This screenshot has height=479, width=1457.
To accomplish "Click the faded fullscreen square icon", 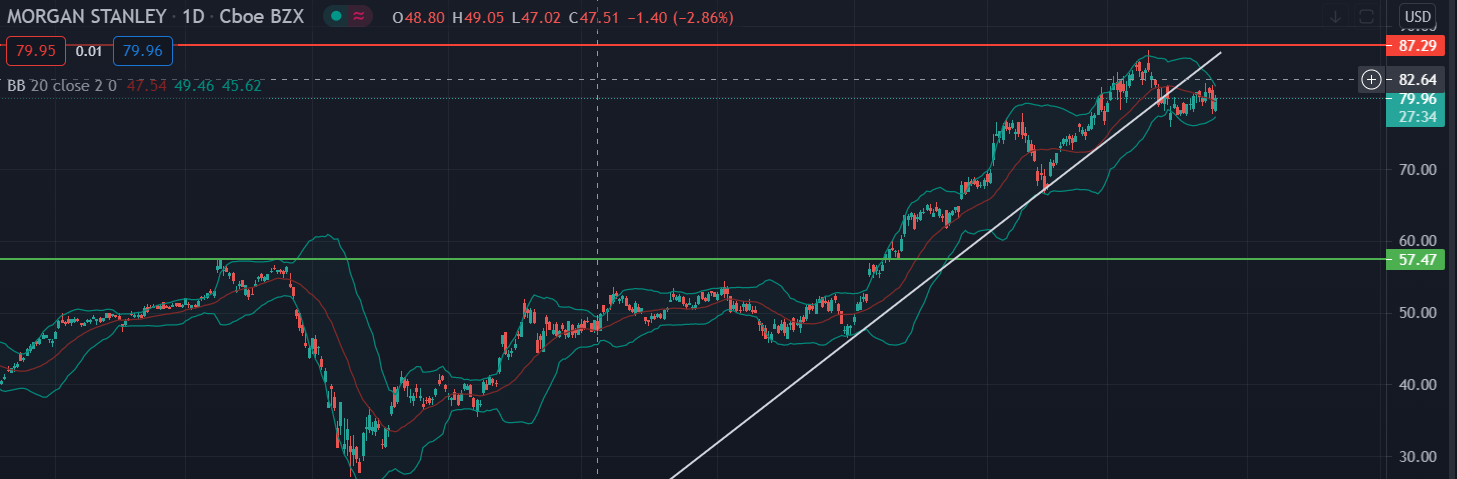I will pyautogui.click(x=1367, y=16).
